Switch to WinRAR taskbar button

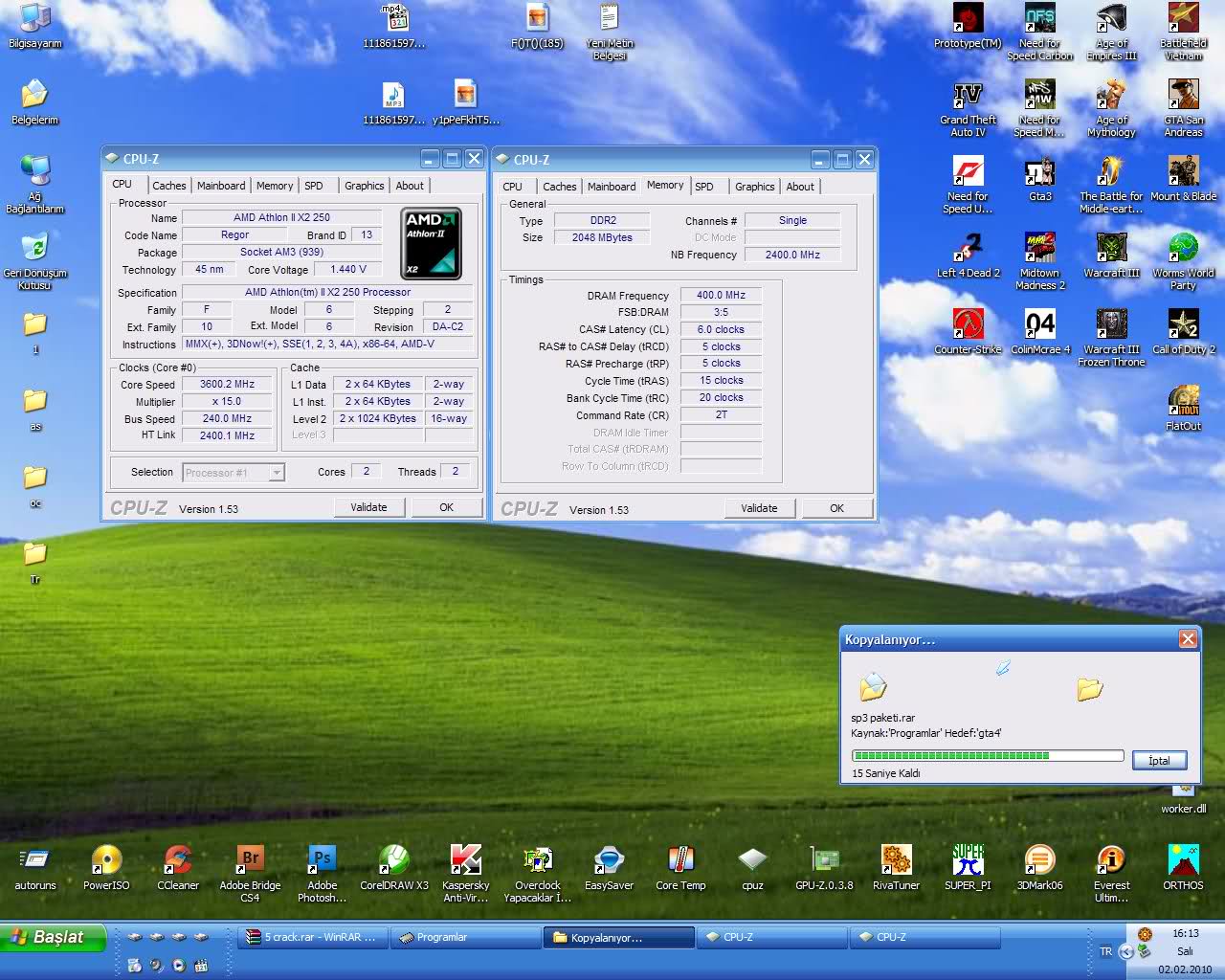pyautogui.click(x=312, y=937)
